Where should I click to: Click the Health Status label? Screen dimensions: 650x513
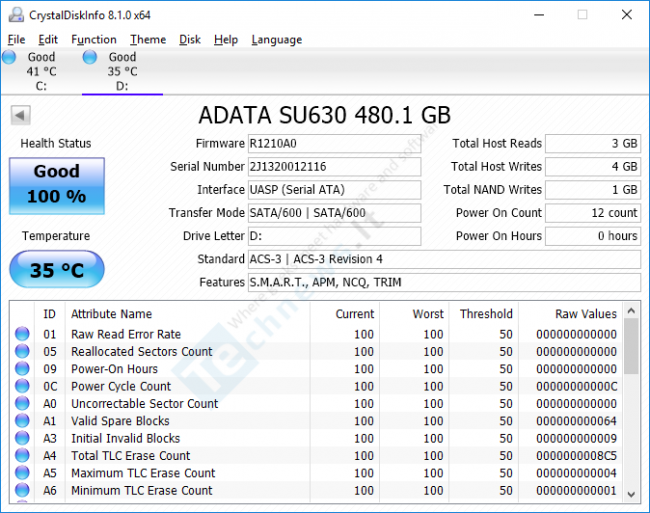56,143
